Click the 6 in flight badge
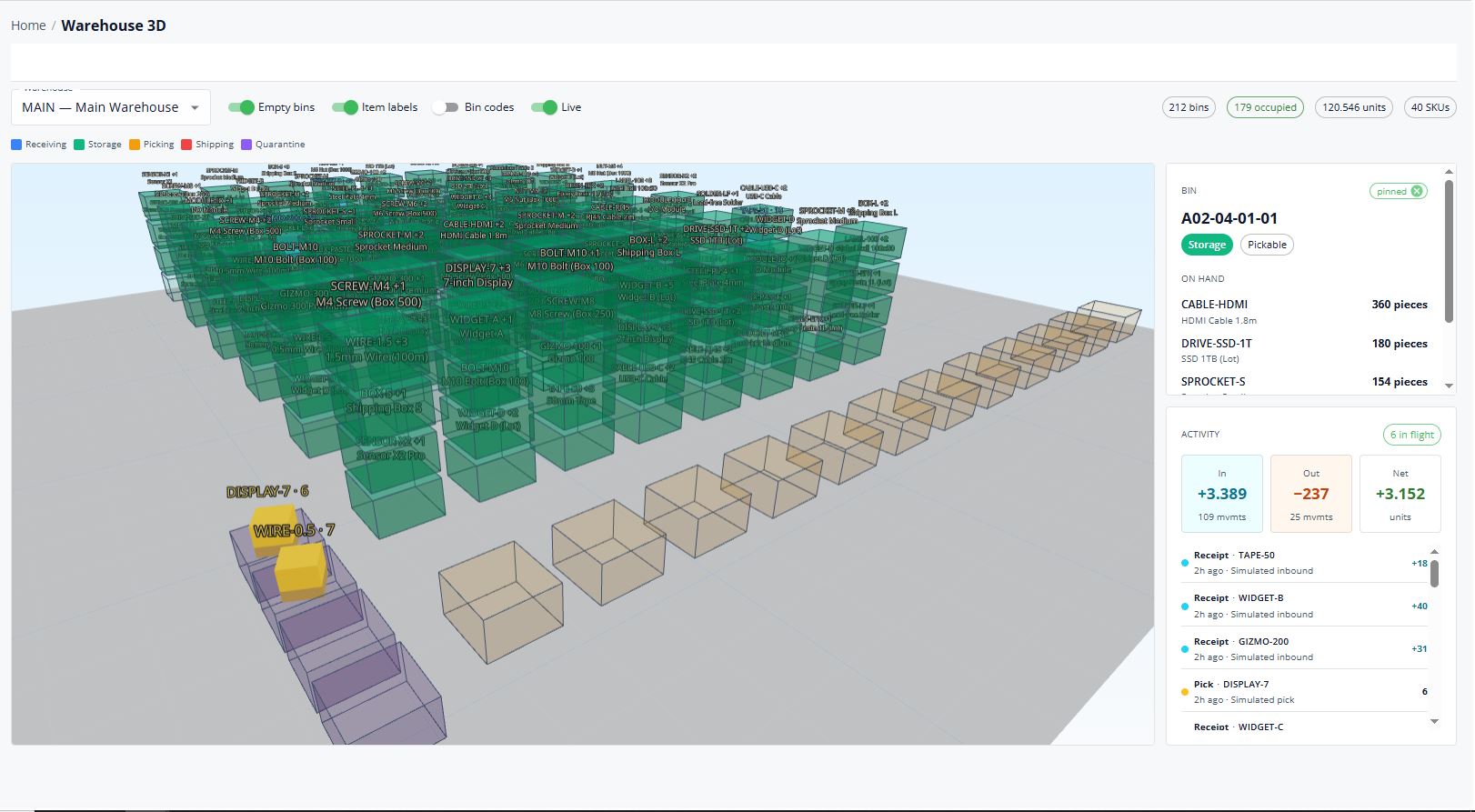This screenshot has width=1475, height=812. click(1411, 435)
